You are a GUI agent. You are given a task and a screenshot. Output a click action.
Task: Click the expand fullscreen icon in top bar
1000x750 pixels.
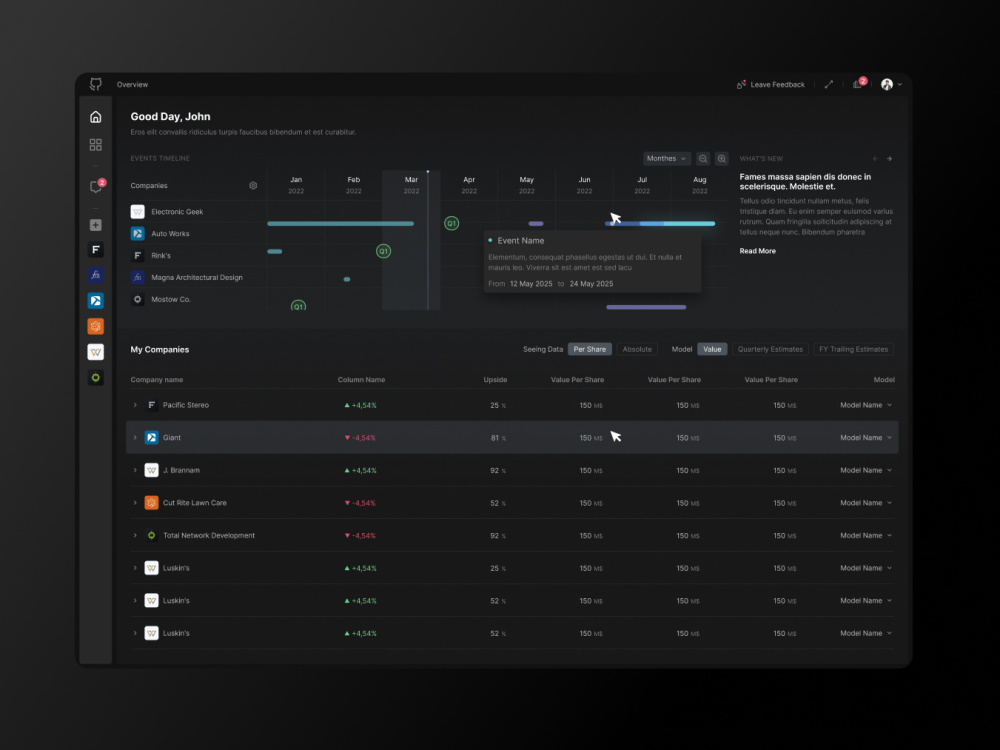point(828,84)
